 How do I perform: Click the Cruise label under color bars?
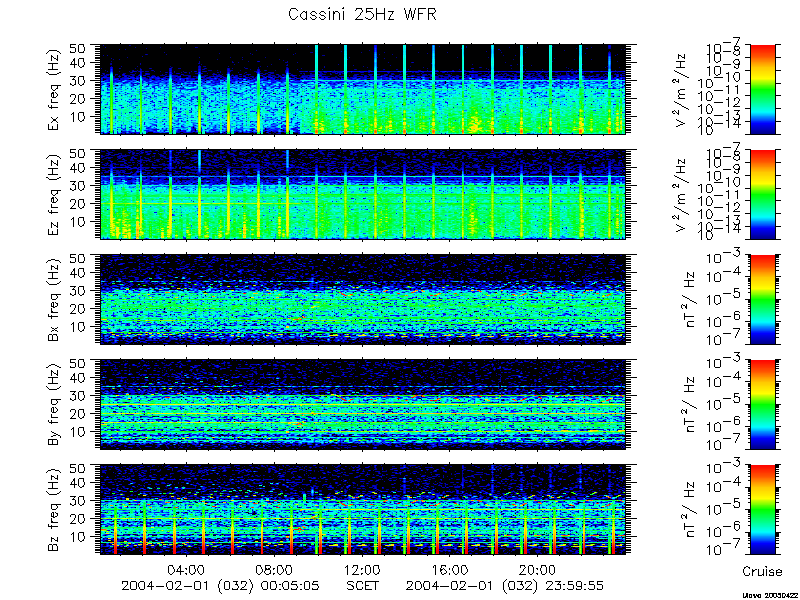click(762, 571)
